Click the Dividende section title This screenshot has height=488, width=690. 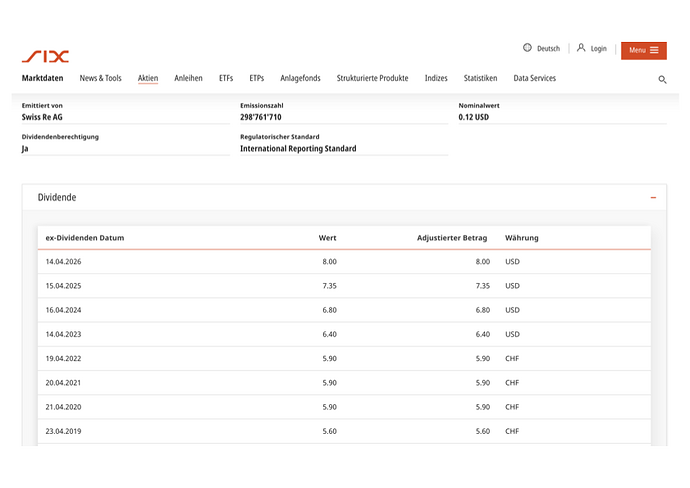[x=57, y=197]
